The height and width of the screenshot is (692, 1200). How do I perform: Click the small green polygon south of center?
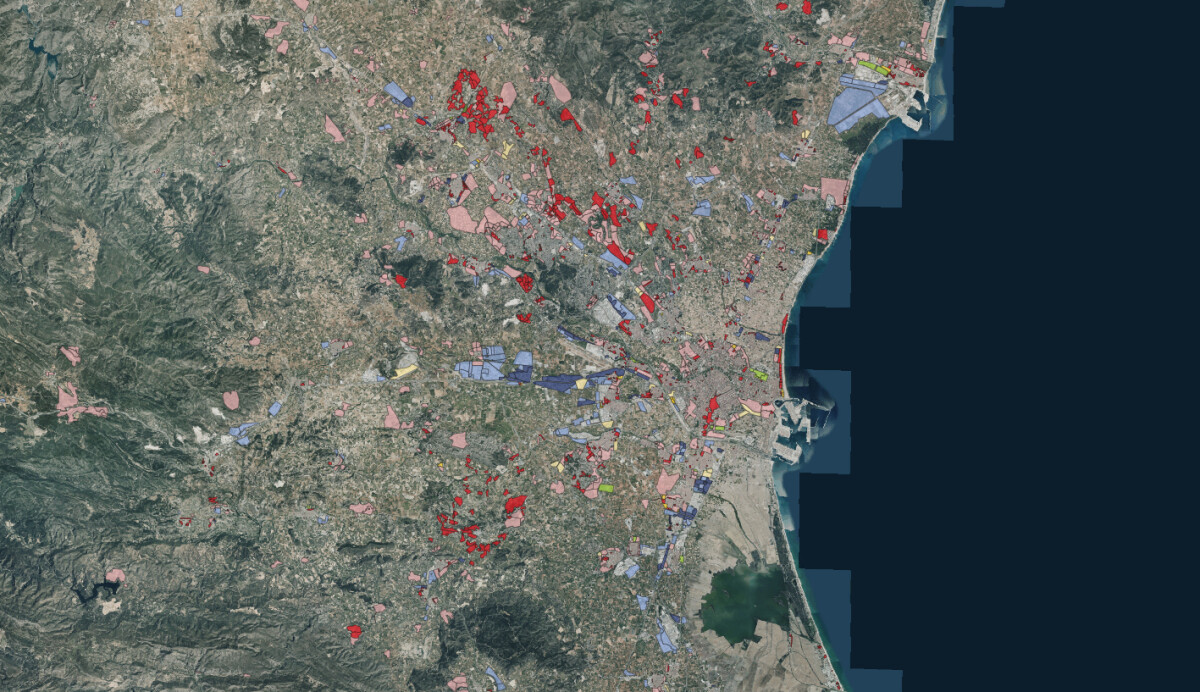click(606, 488)
